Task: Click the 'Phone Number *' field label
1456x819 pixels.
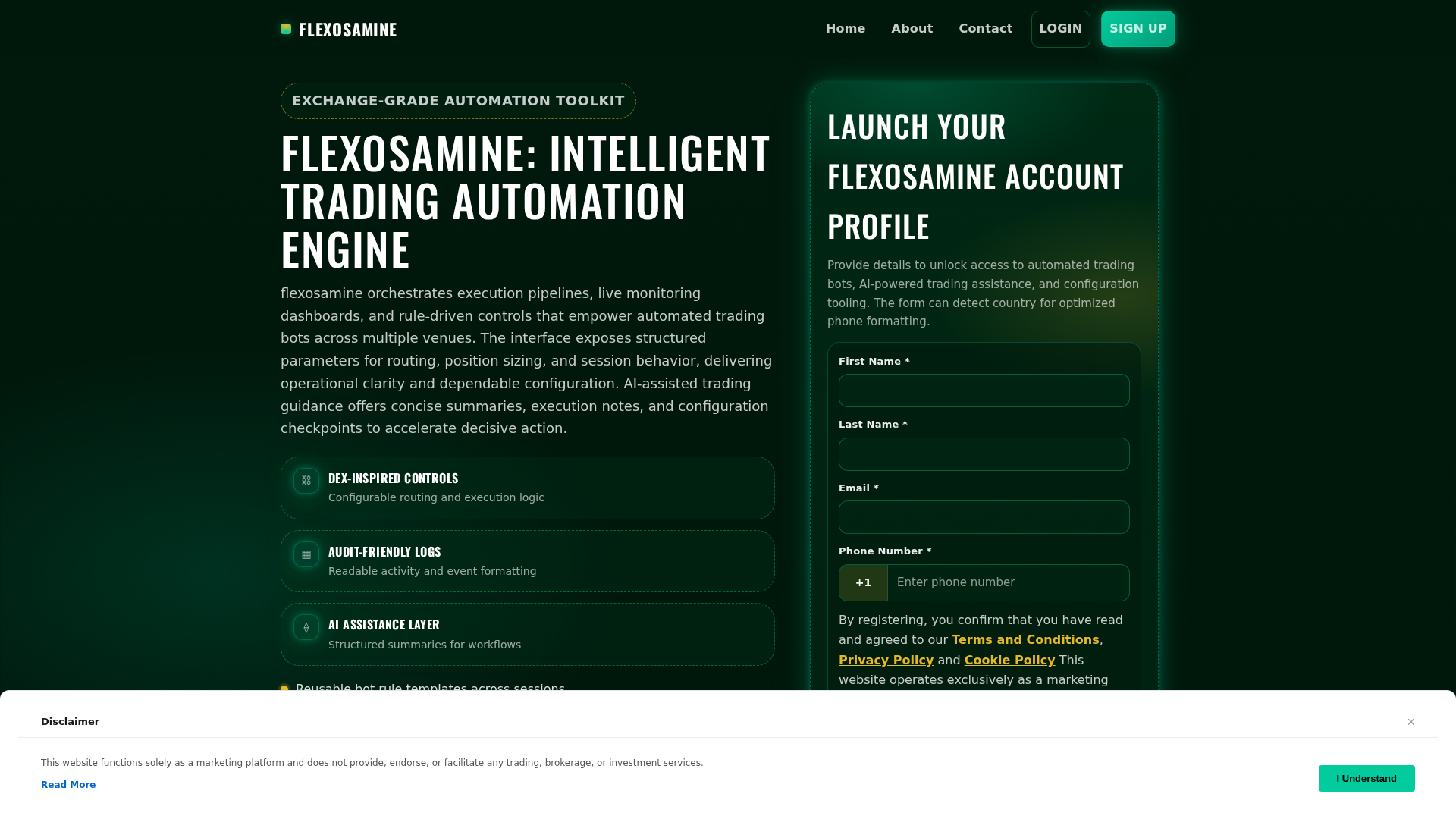Action: [885, 551]
